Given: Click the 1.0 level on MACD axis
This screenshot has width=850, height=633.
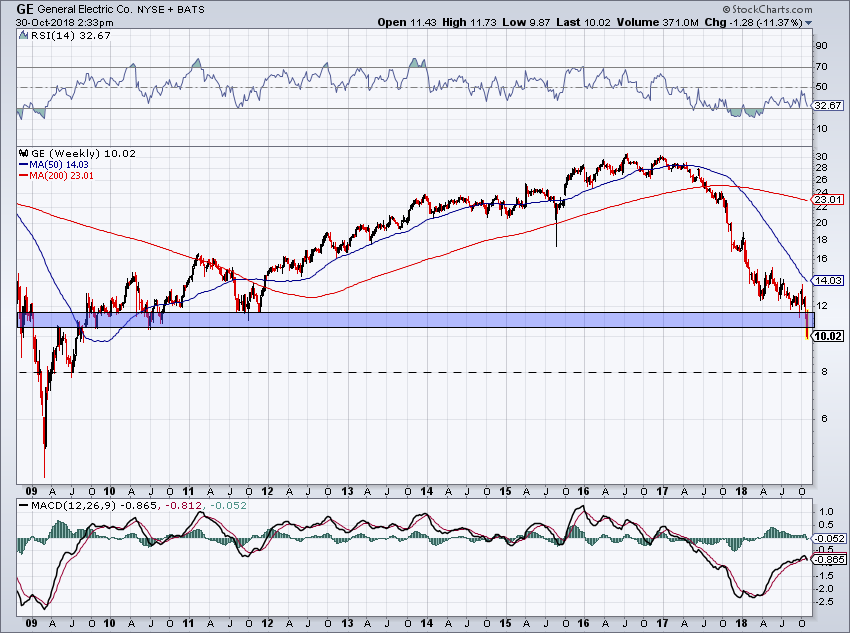Looking at the screenshot, I should [826, 512].
